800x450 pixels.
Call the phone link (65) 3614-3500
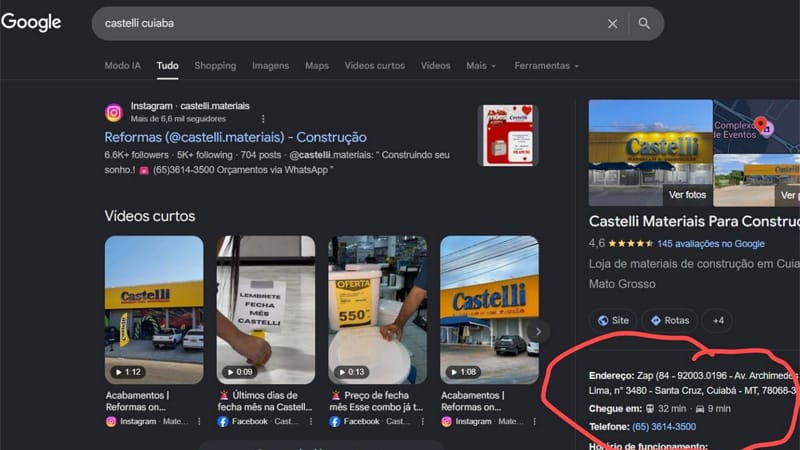tap(664, 427)
